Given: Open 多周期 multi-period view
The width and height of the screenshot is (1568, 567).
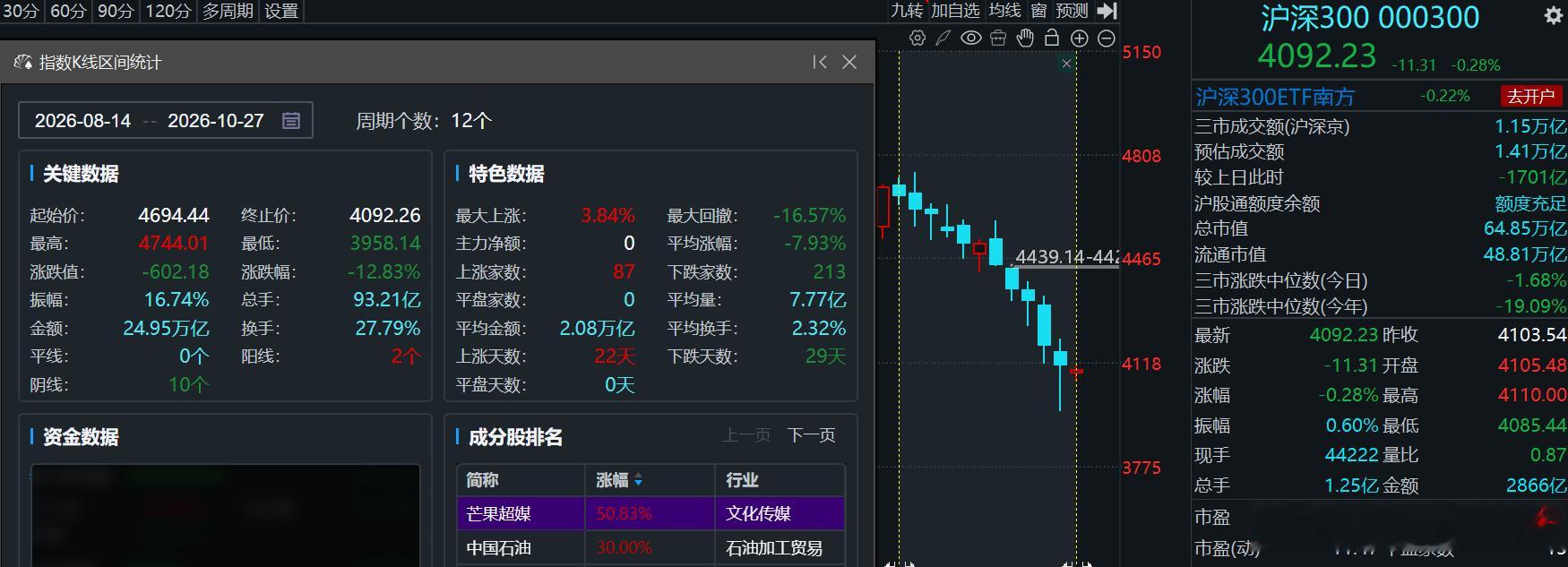Looking at the screenshot, I should point(228,11).
